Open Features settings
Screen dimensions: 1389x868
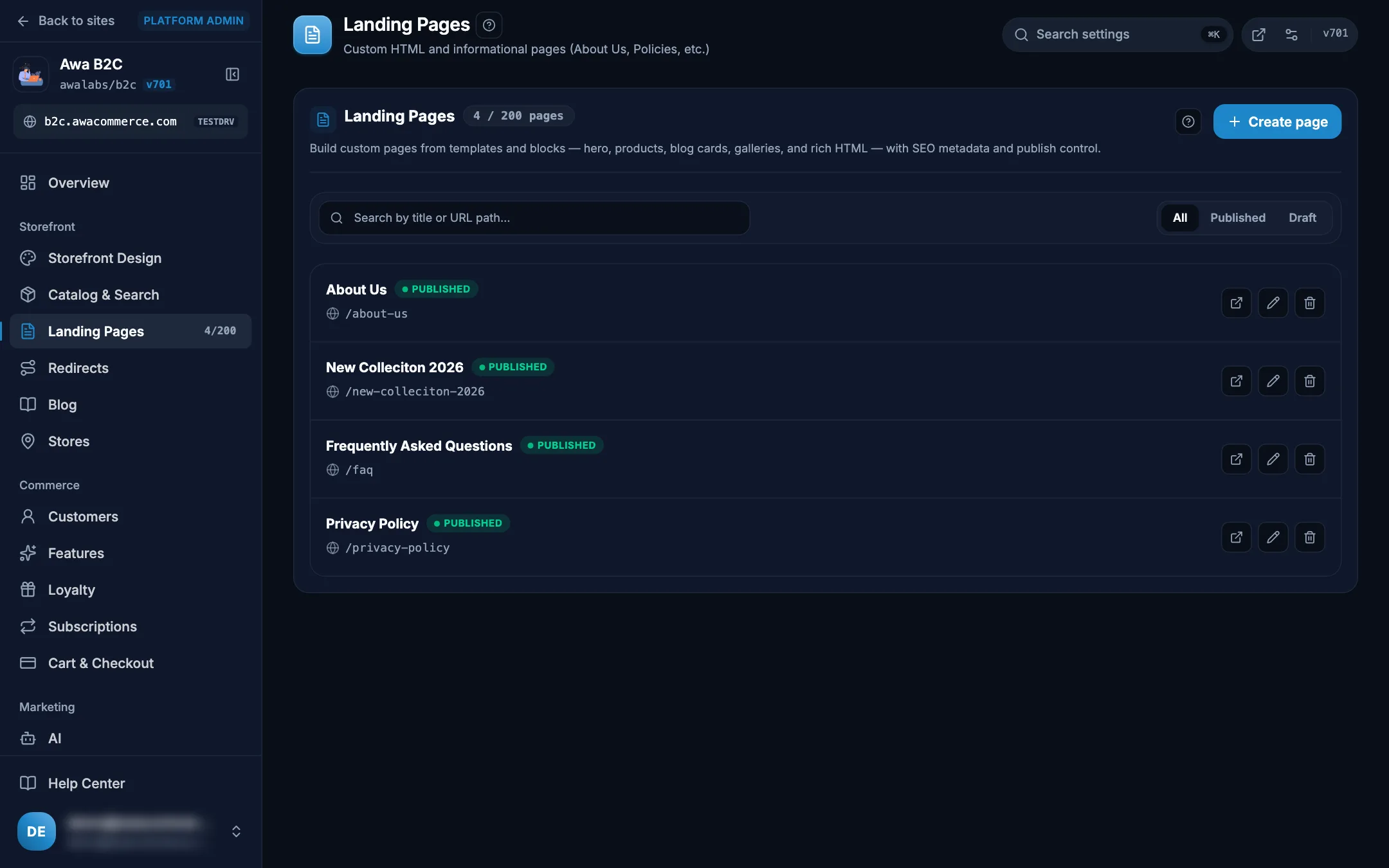[x=131, y=554]
